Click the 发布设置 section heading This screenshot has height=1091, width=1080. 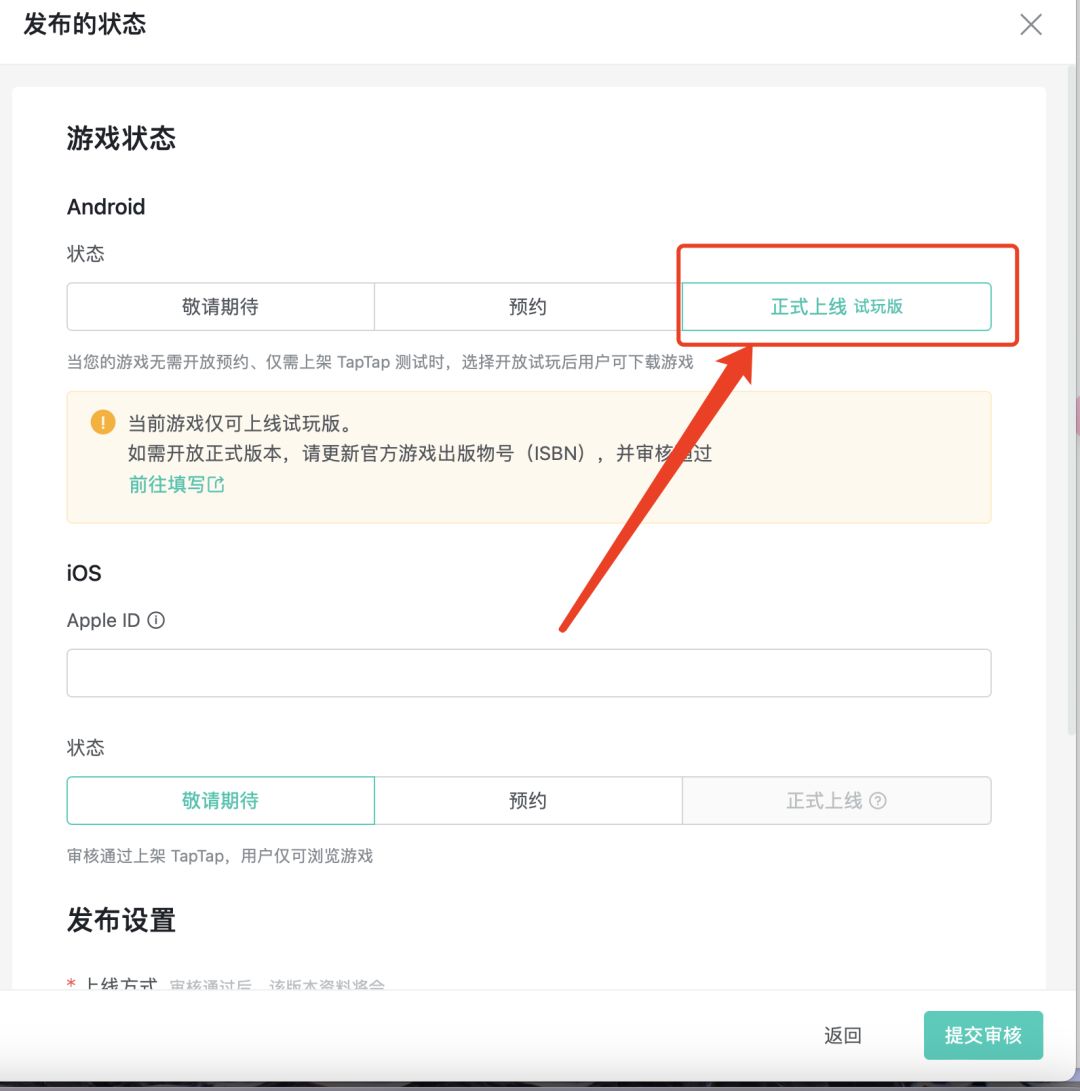tap(121, 920)
